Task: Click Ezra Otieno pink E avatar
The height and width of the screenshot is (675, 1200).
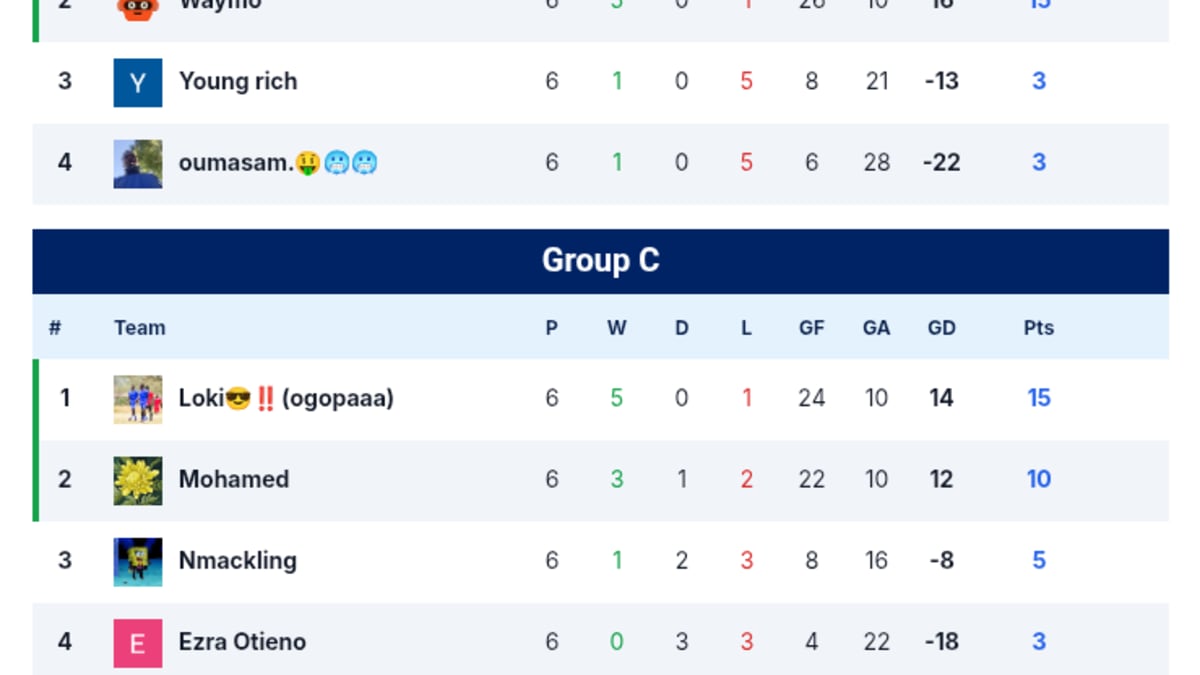Action: tap(138, 643)
